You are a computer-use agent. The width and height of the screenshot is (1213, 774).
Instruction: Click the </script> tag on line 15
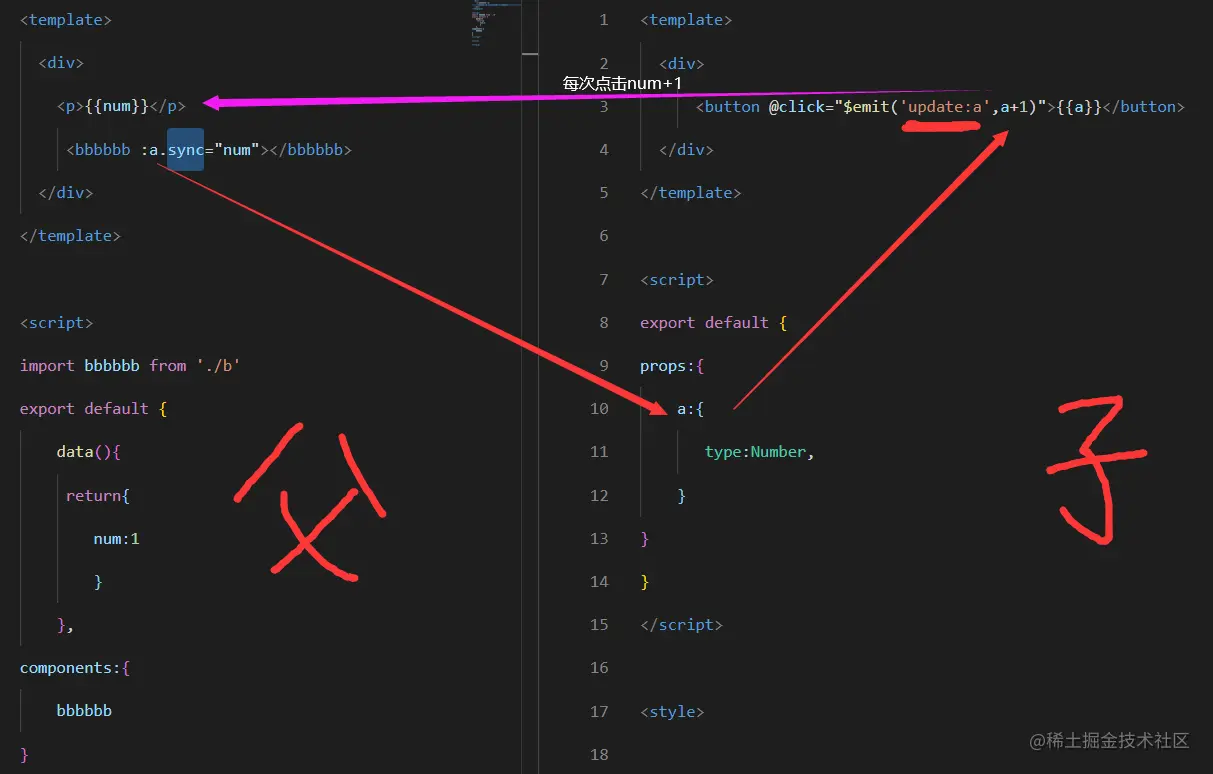(x=681, y=625)
